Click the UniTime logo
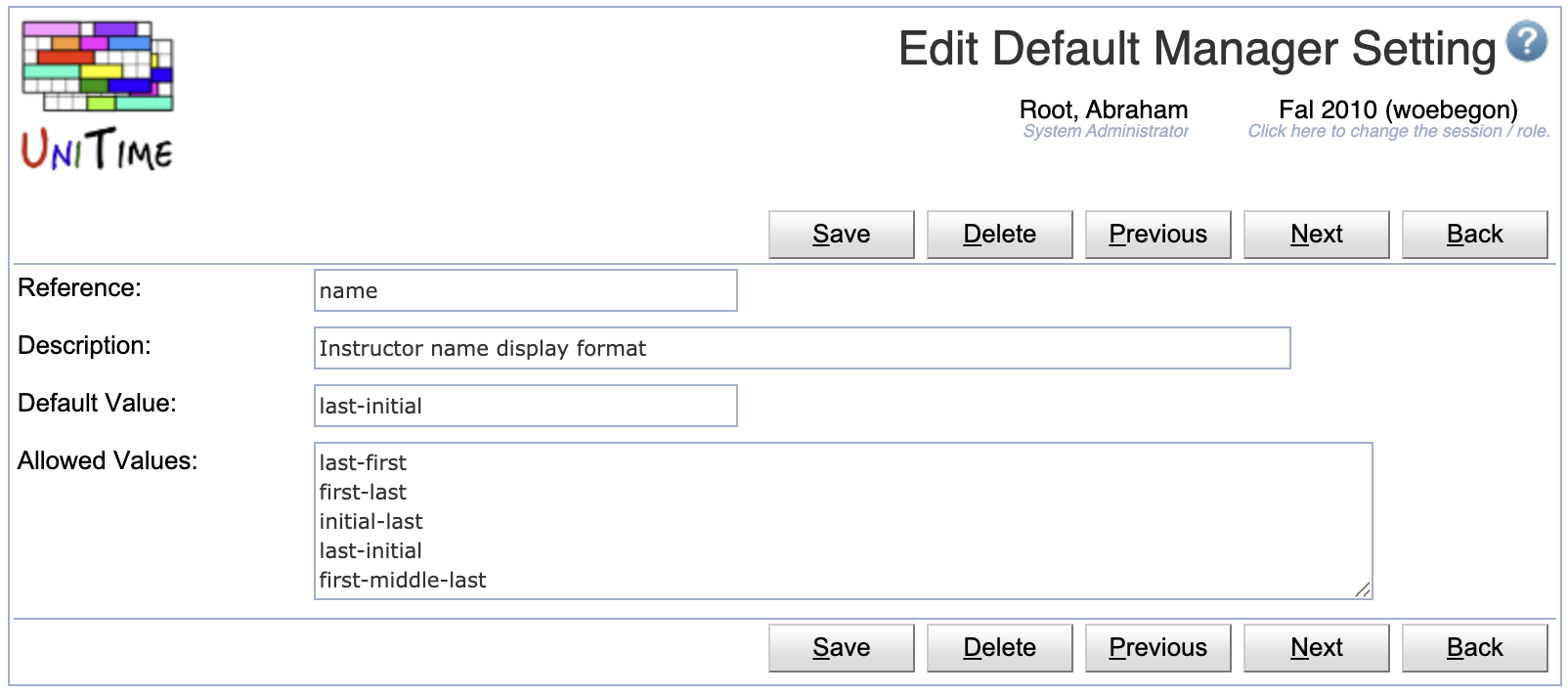1568x694 pixels. coord(97,96)
